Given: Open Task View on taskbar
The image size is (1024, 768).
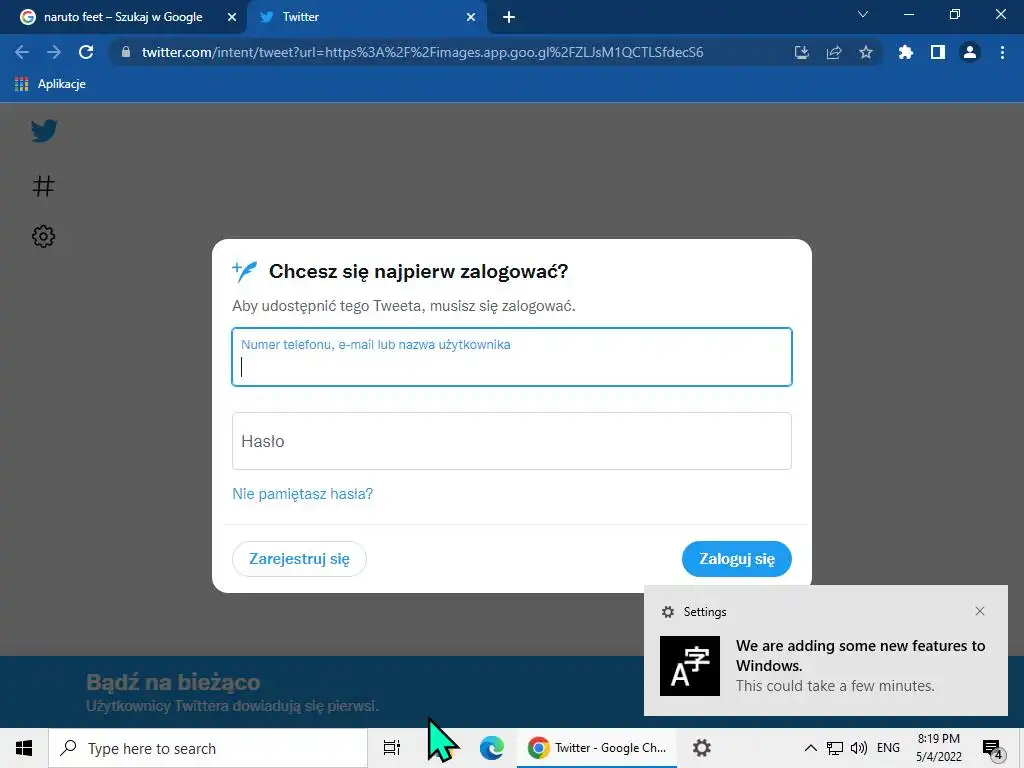Looking at the screenshot, I should pyautogui.click(x=392, y=748).
